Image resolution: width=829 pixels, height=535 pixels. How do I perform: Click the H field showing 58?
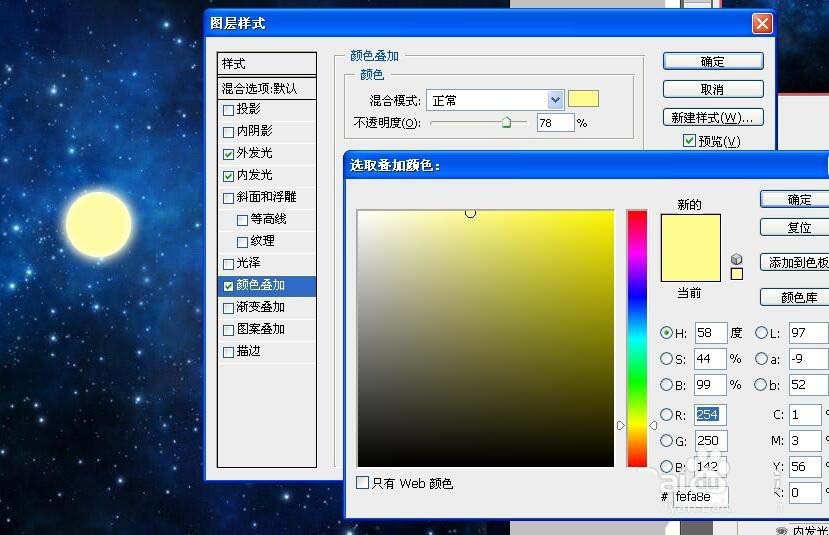pyautogui.click(x=711, y=333)
